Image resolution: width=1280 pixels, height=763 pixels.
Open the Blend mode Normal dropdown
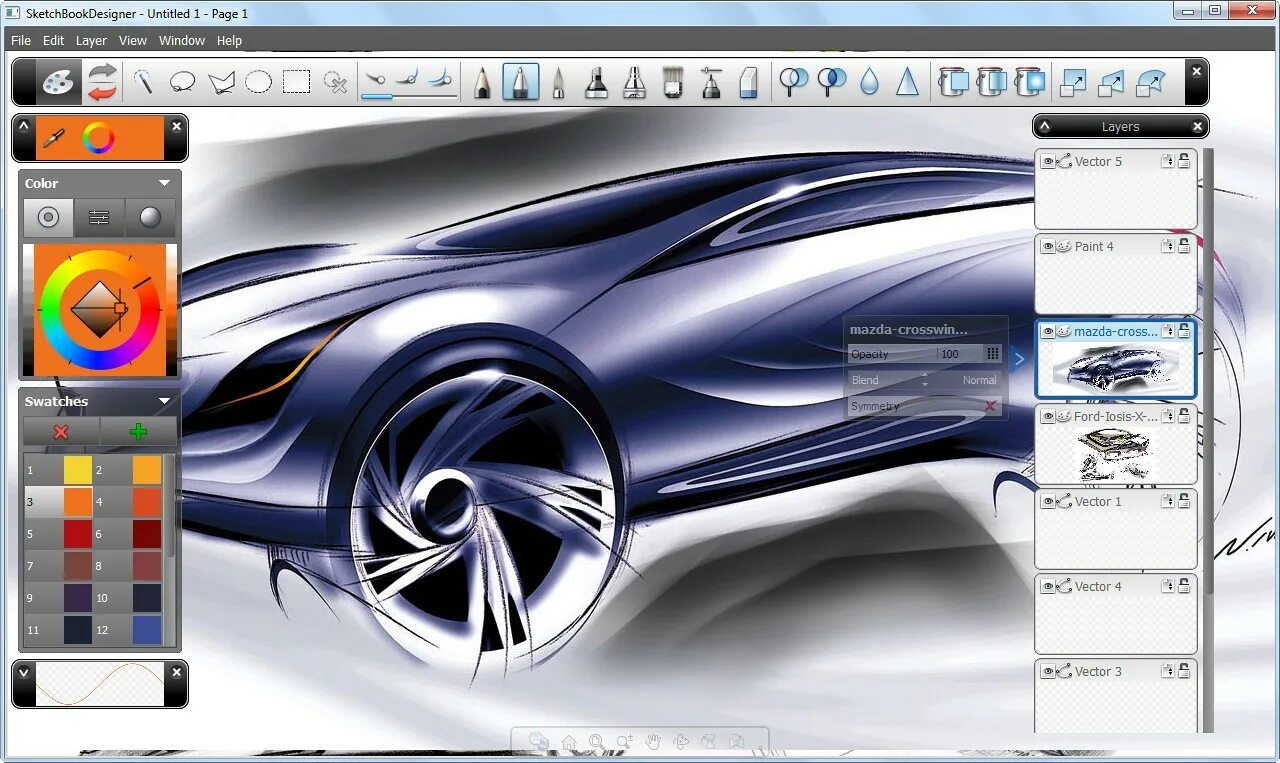924,380
